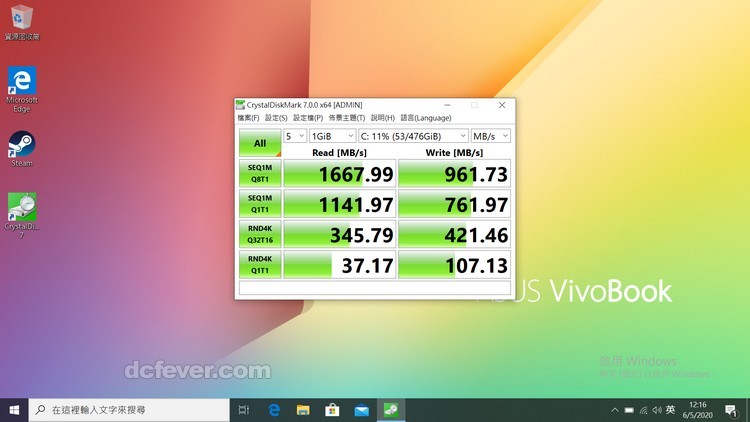Open the Recycle Bin desktop icon
Viewport: 750px width, 422px height.
pyautogui.click(x=22, y=22)
